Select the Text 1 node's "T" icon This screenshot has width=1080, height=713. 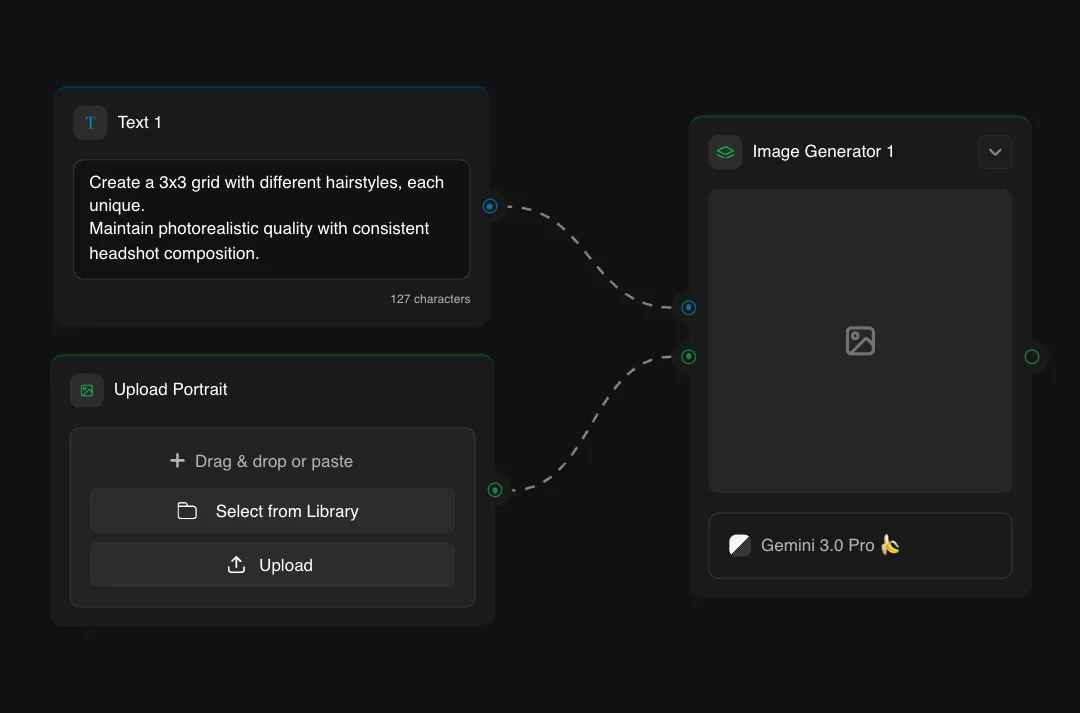pyautogui.click(x=90, y=122)
